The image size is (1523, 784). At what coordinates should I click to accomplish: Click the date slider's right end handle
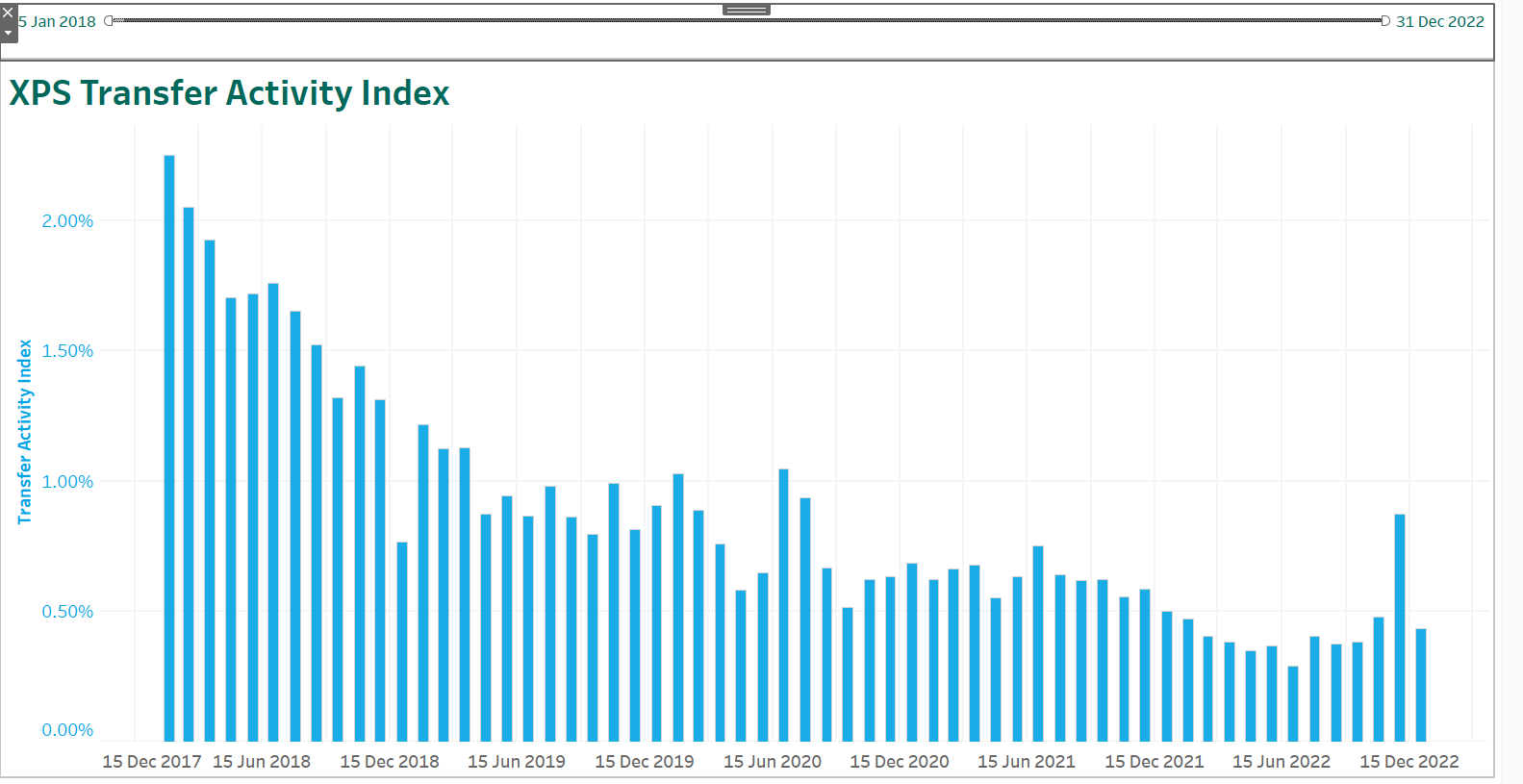1385,20
